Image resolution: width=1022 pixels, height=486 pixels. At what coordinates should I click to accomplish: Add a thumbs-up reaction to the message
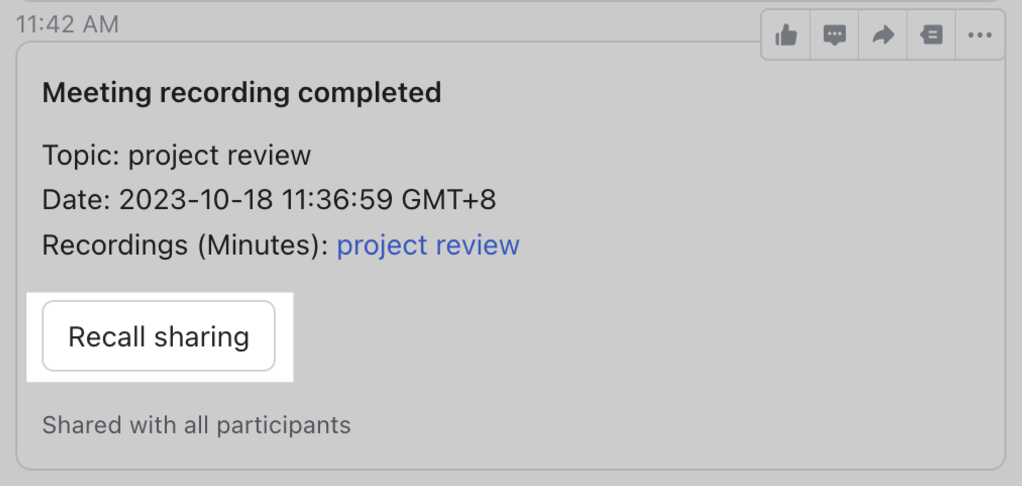pyautogui.click(x=786, y=35)
